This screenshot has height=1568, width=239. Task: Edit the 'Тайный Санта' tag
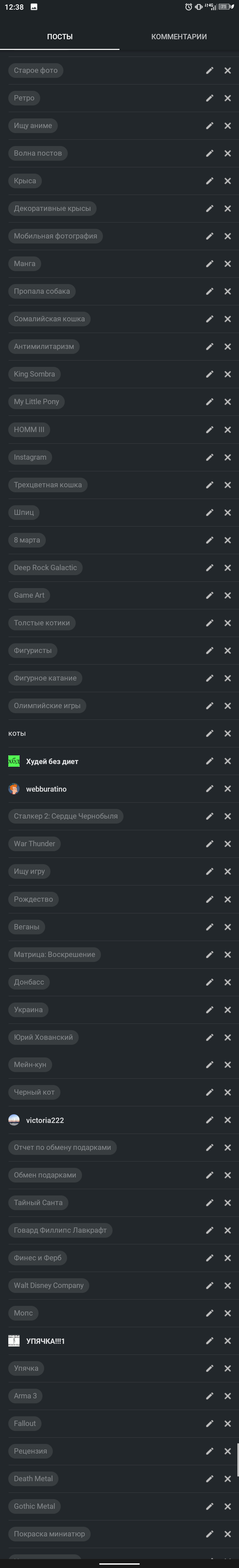pos(210,1202)
